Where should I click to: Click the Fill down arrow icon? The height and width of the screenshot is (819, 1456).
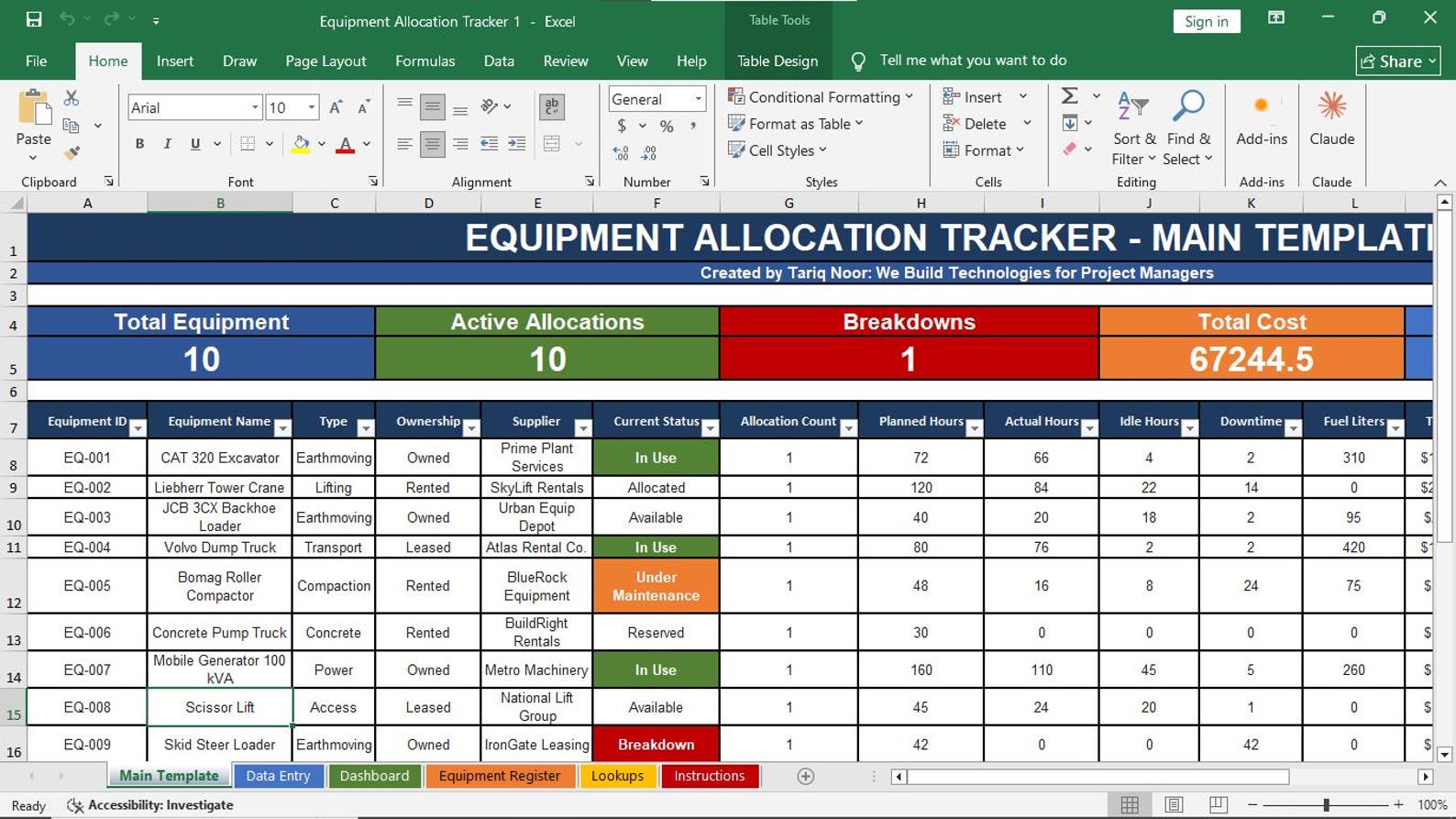pyautogui.click(x=1069, y=123)
